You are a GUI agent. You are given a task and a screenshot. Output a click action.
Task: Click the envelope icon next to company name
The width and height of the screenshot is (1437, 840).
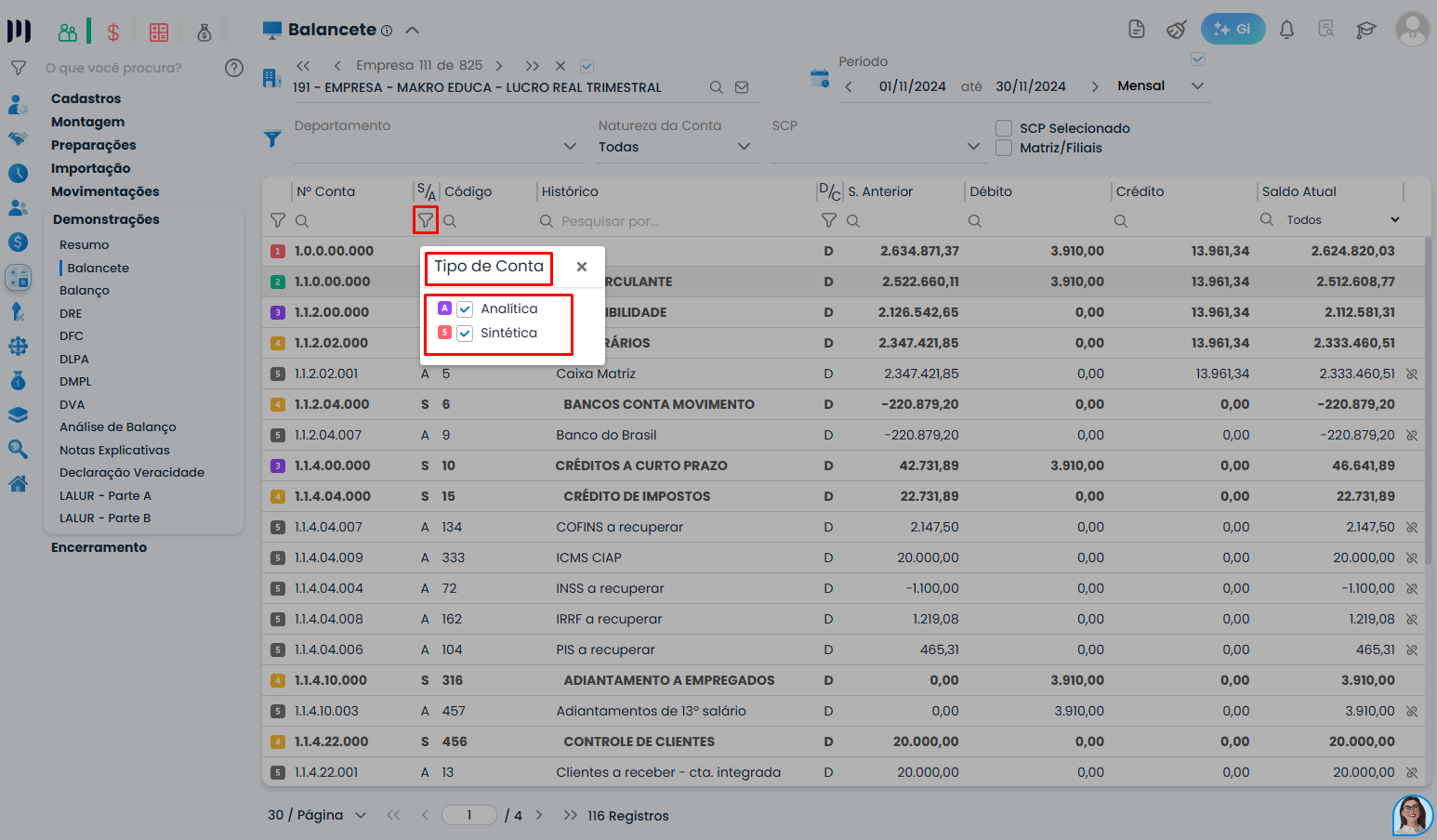coord(742,87)
